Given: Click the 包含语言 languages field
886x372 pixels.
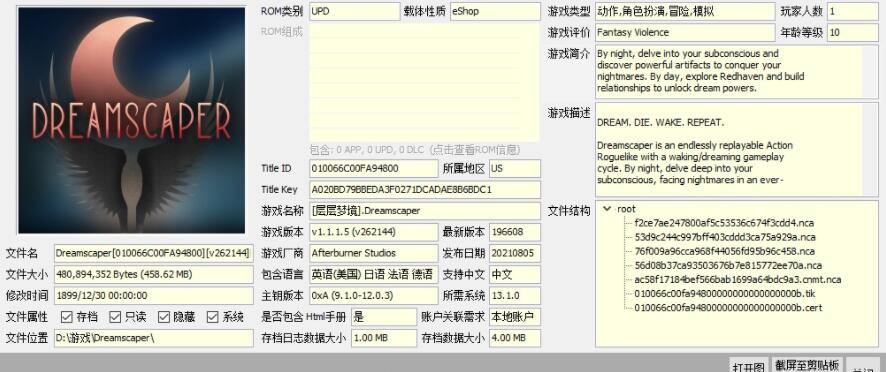Looking at the screenshot, I should pos(373,274).
